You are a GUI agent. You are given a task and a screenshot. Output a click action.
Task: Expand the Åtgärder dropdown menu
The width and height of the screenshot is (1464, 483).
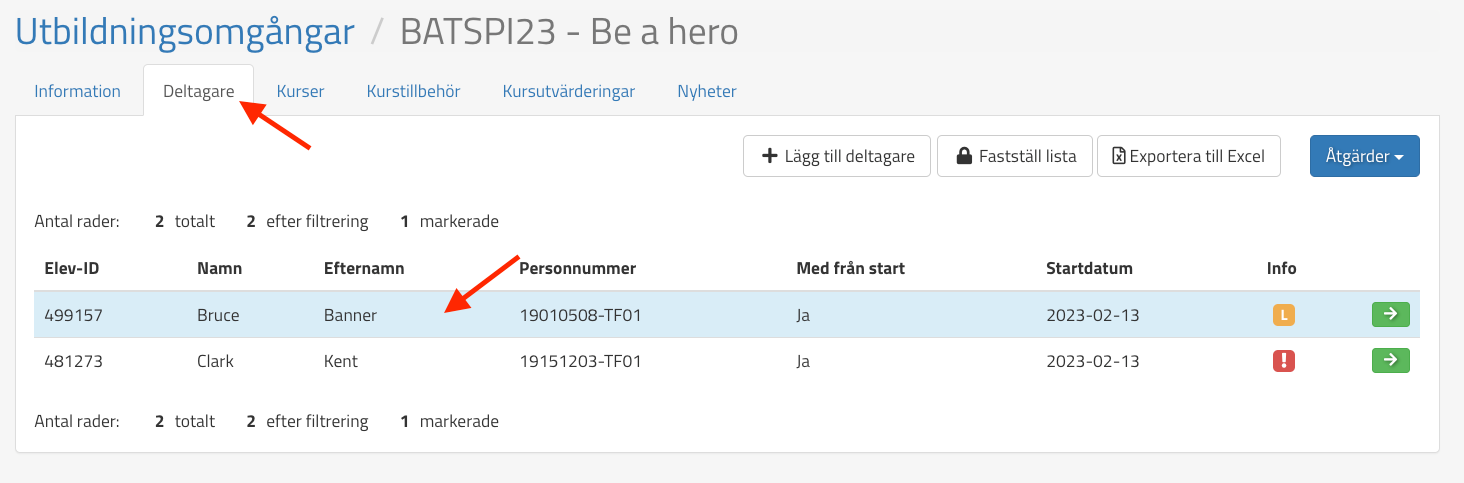click(x=1364, y=156)
